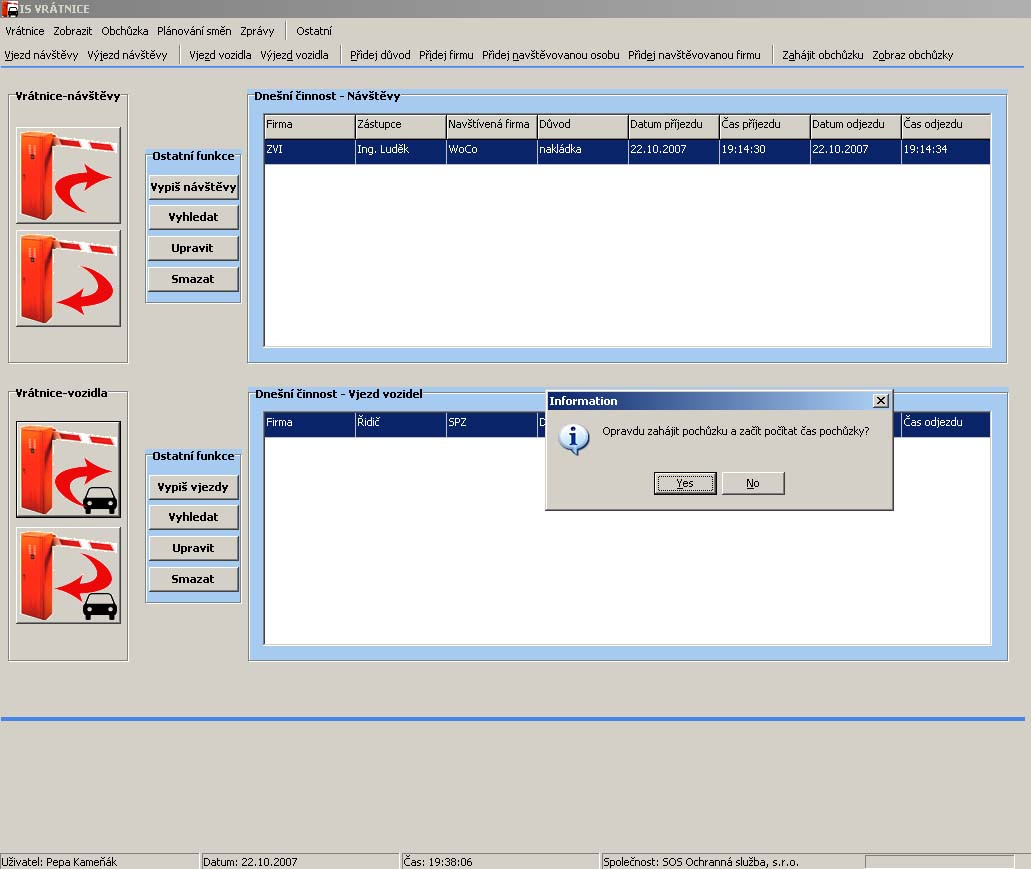Select Vjezd vozidla toolbar item
This screenshot has height=869, width=1031.
[220, 55]
